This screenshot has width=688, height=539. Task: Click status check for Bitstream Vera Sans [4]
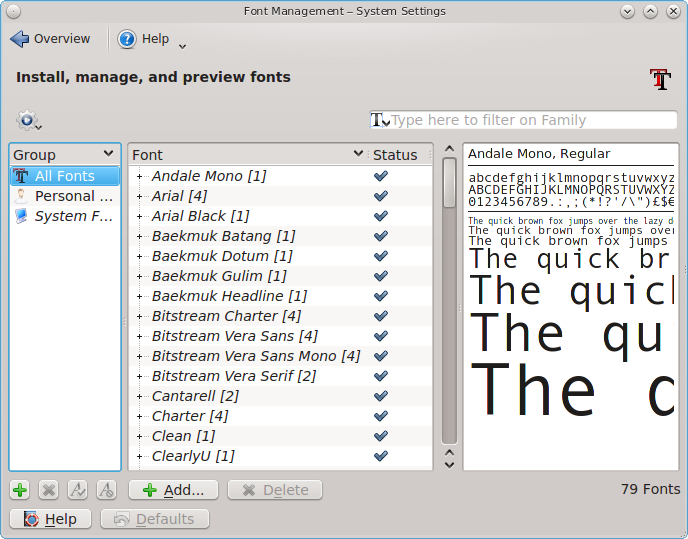tap(381, 336)
